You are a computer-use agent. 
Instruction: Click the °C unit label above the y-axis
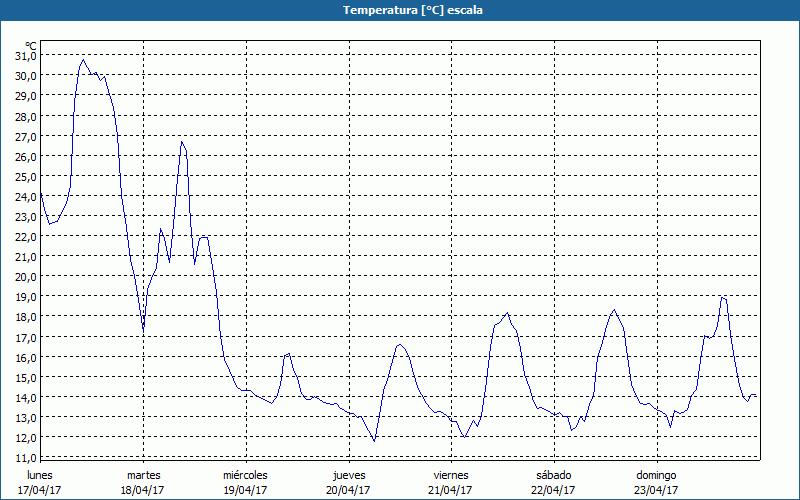pos(31,46)
